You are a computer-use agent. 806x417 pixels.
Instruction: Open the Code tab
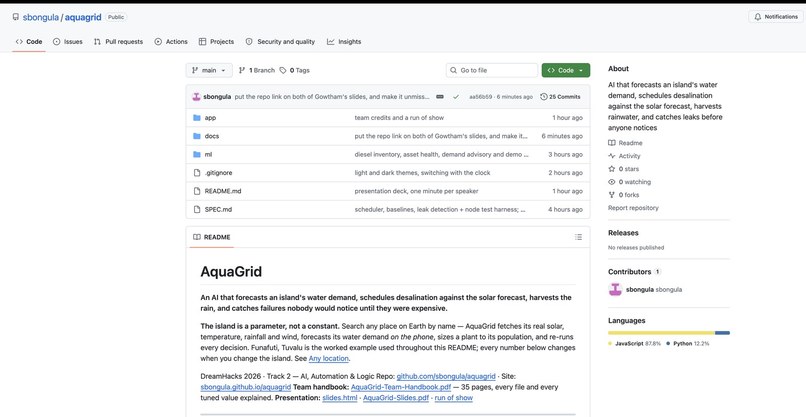[x=29, y=42]
